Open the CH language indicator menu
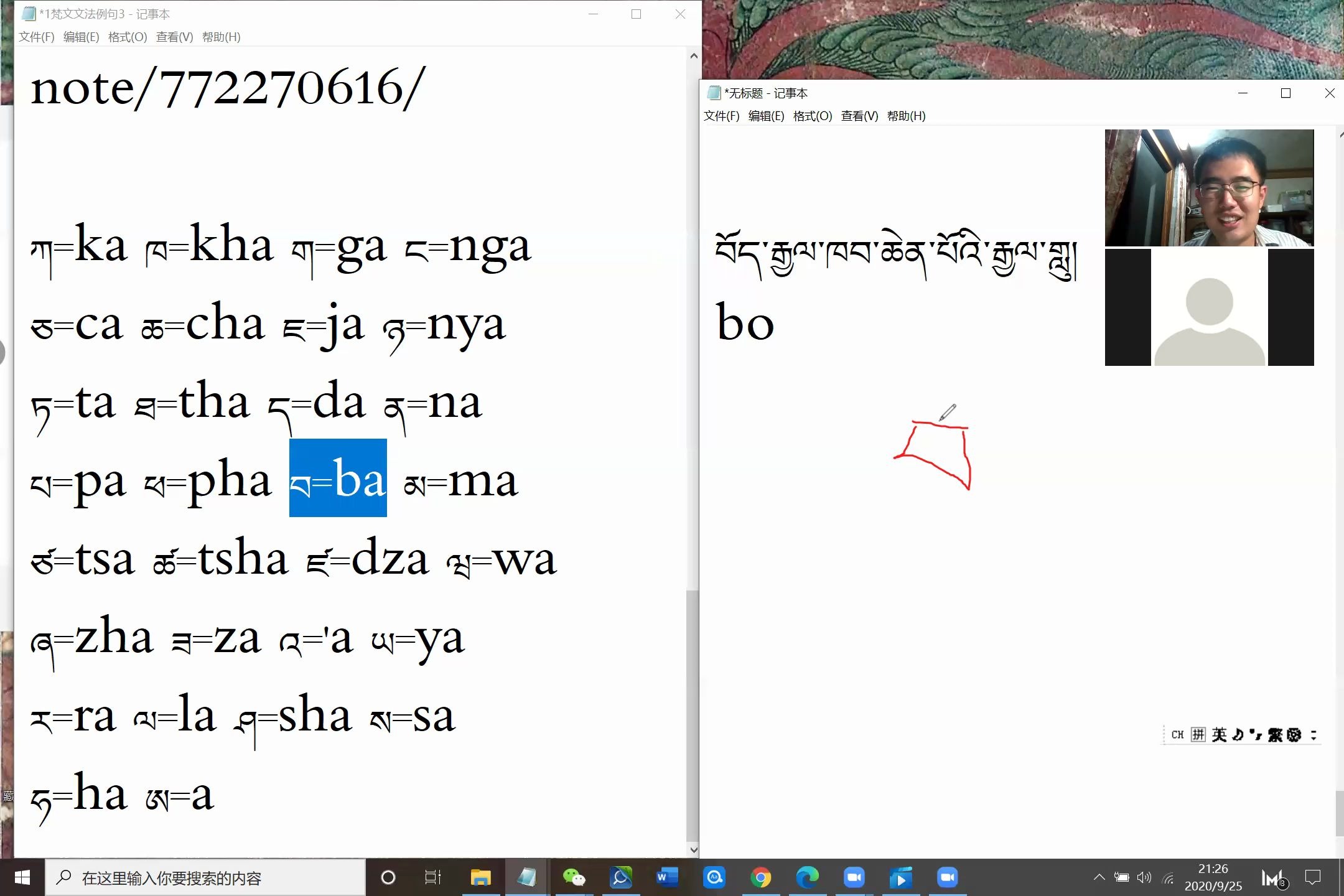The height and width of the screenshot is (896, 1344). pyautogui.click(x=1178, y=734)
